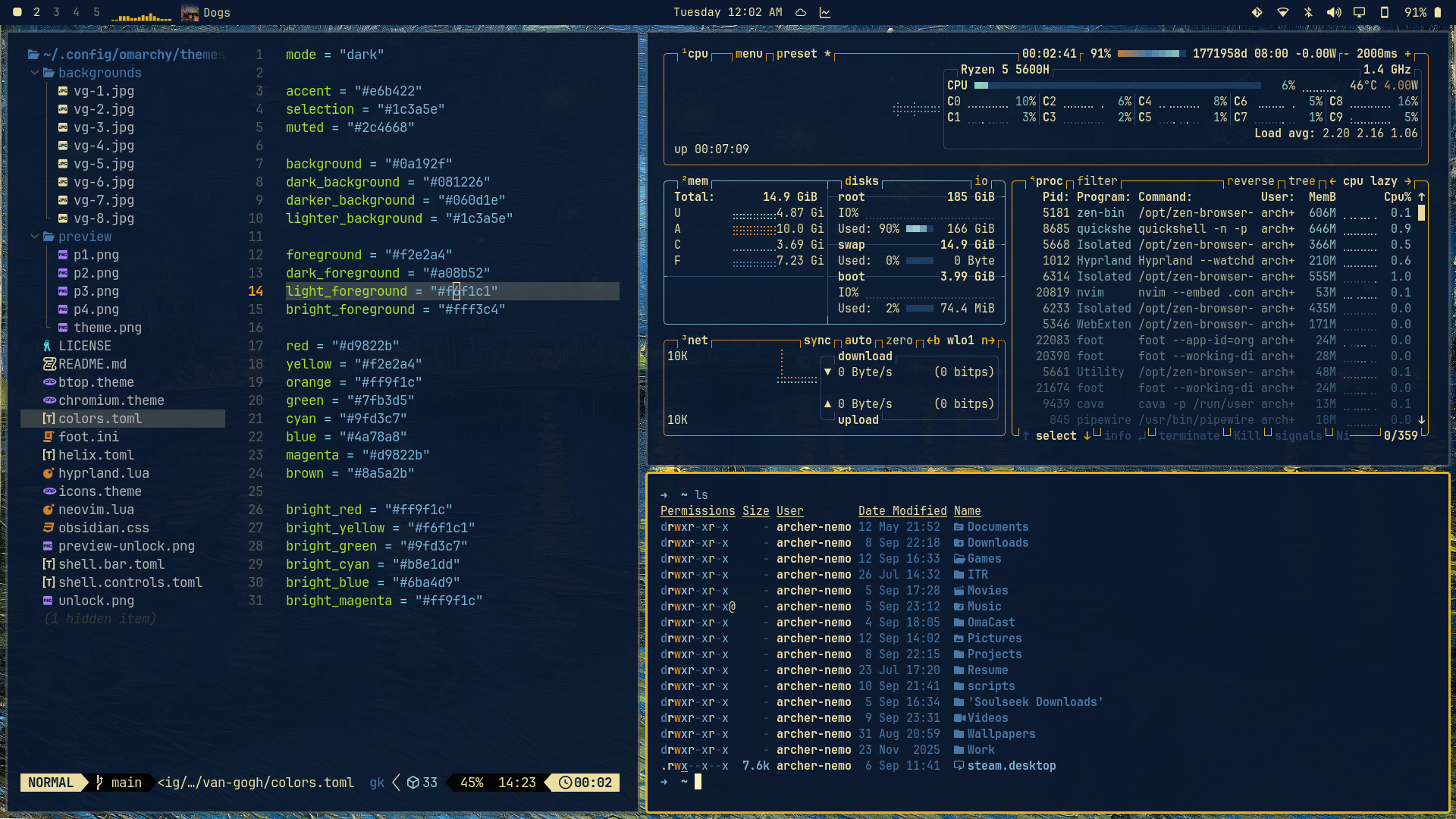
Task: Click the volume speaker icon
Action: 1334,12
